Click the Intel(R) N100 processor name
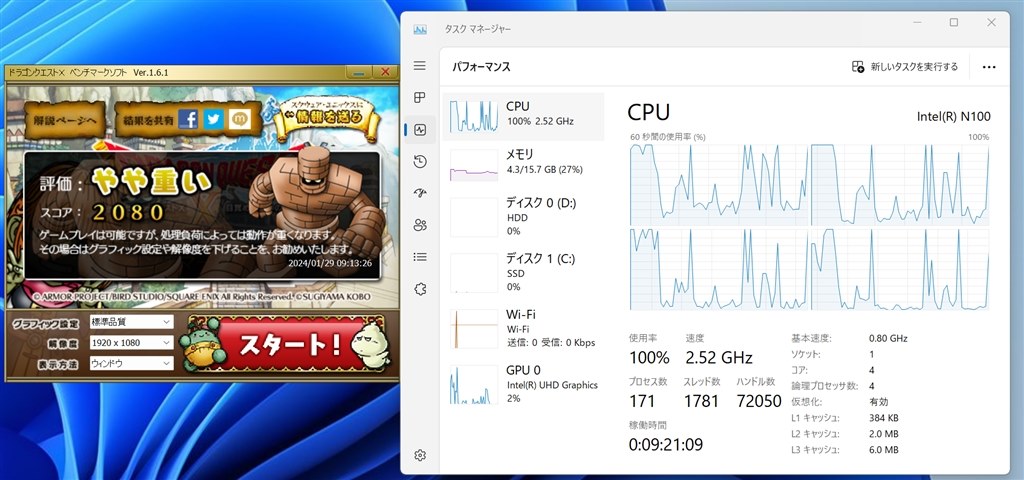The image size is (1024, 480). tap(953, 117)
